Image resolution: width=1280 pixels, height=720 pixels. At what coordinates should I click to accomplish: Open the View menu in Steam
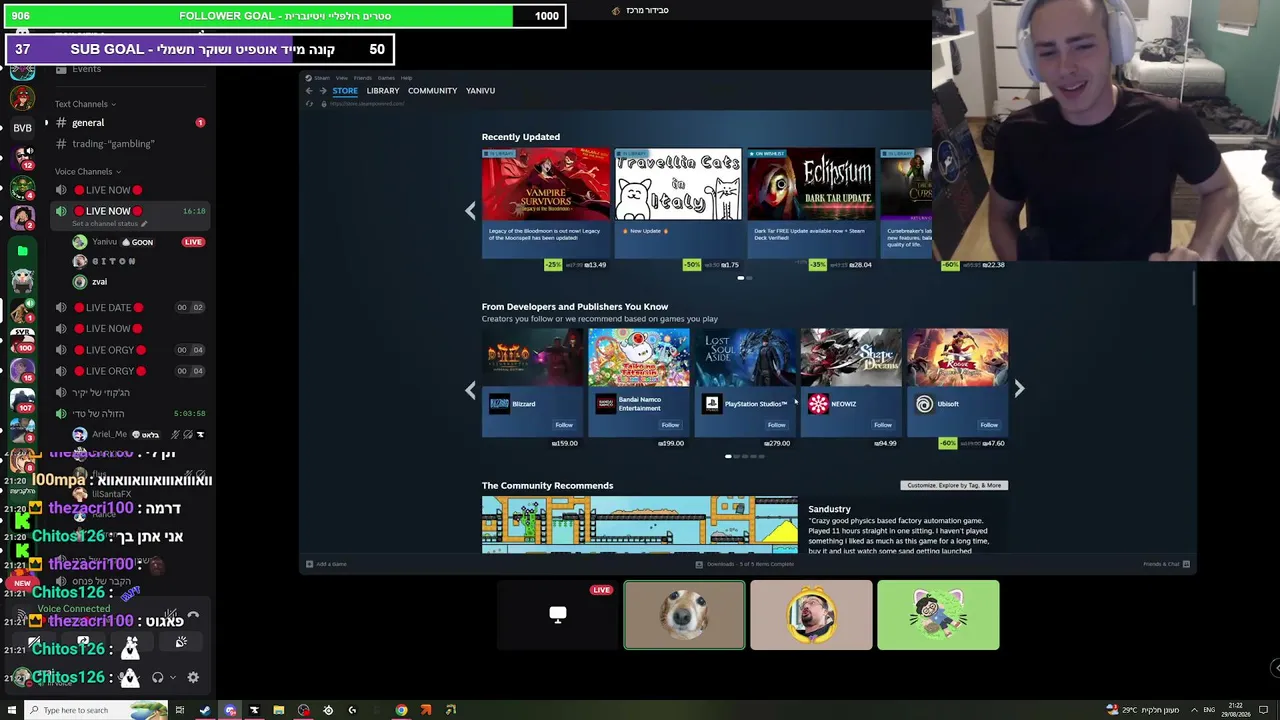(x=341, y=78)
